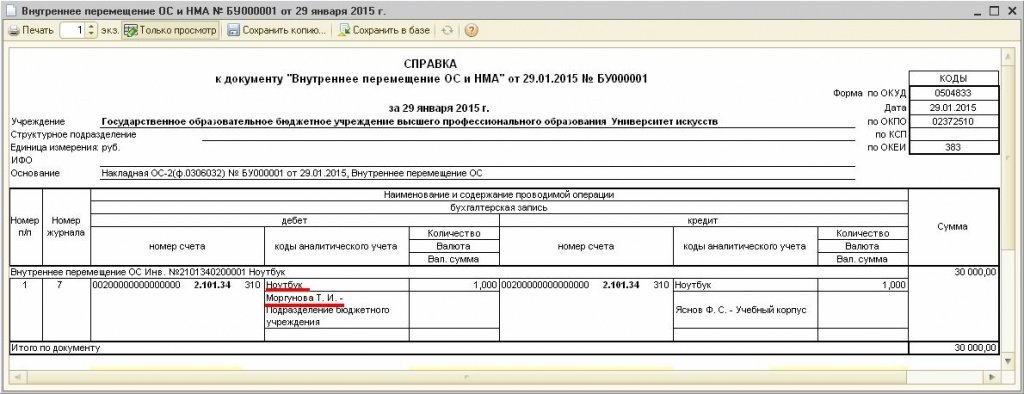Click date cell 29.01.2015

[954, 108]
